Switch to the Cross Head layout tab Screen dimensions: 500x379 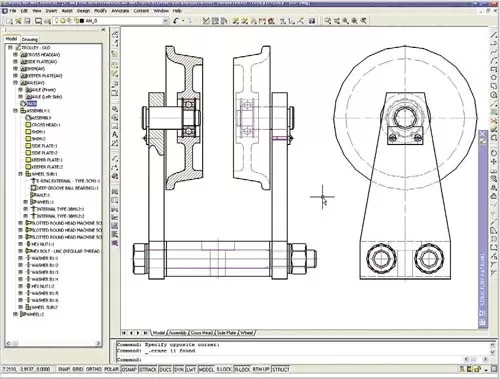coord(202,333)
